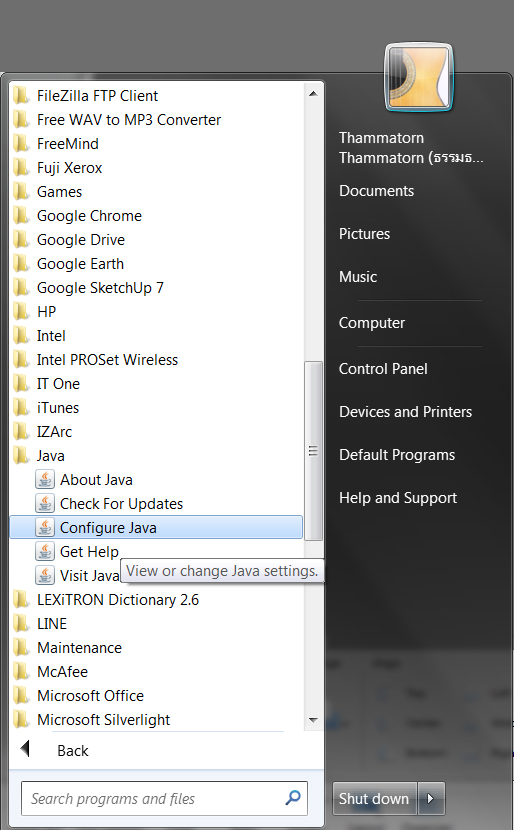This screenshot has height=830, width=514.
Task: Click the Microsoft Office folder icon
Action: pyautogui.click(x=21, y=696)
